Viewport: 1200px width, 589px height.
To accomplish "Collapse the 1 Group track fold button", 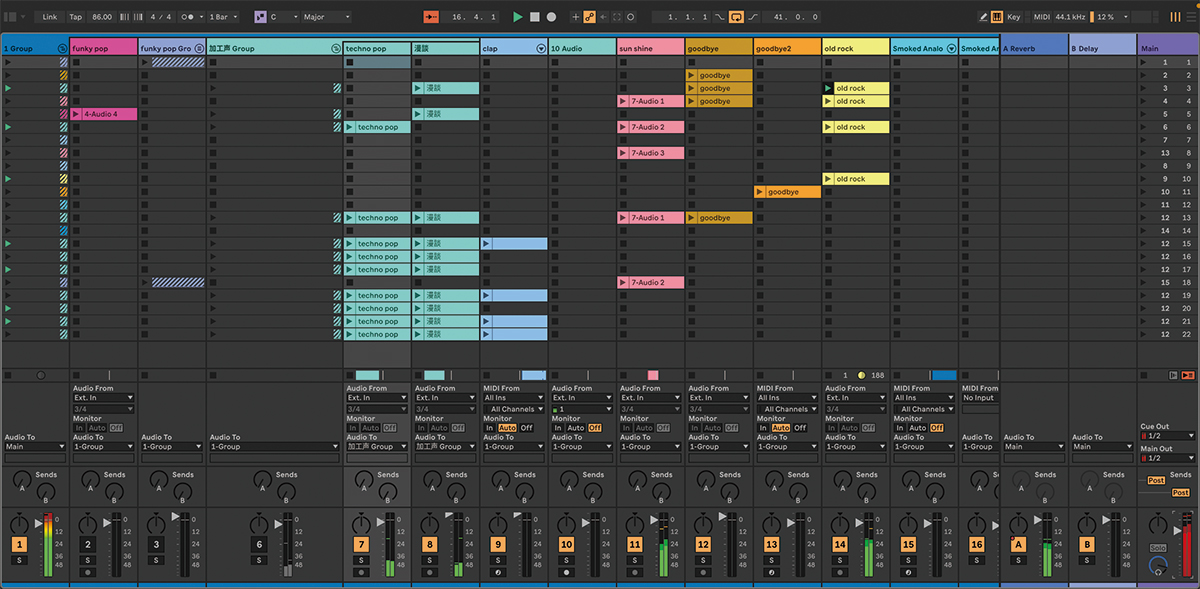I will pyautogui.click(x=62, y=48).
